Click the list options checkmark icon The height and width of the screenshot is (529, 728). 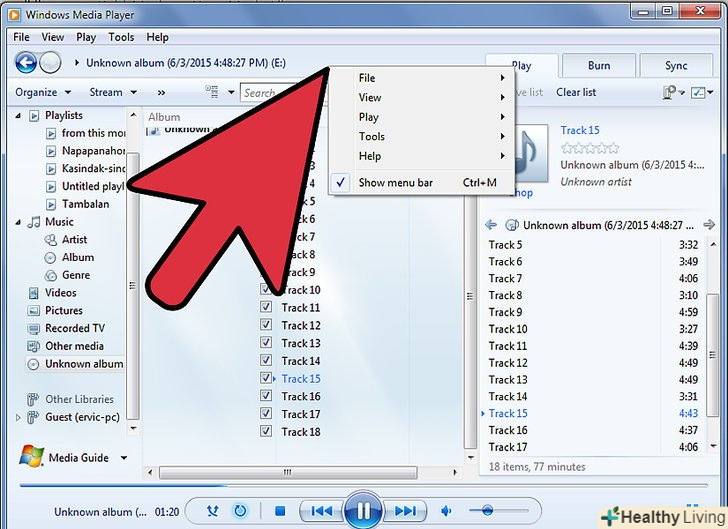[x=698, y=92]
